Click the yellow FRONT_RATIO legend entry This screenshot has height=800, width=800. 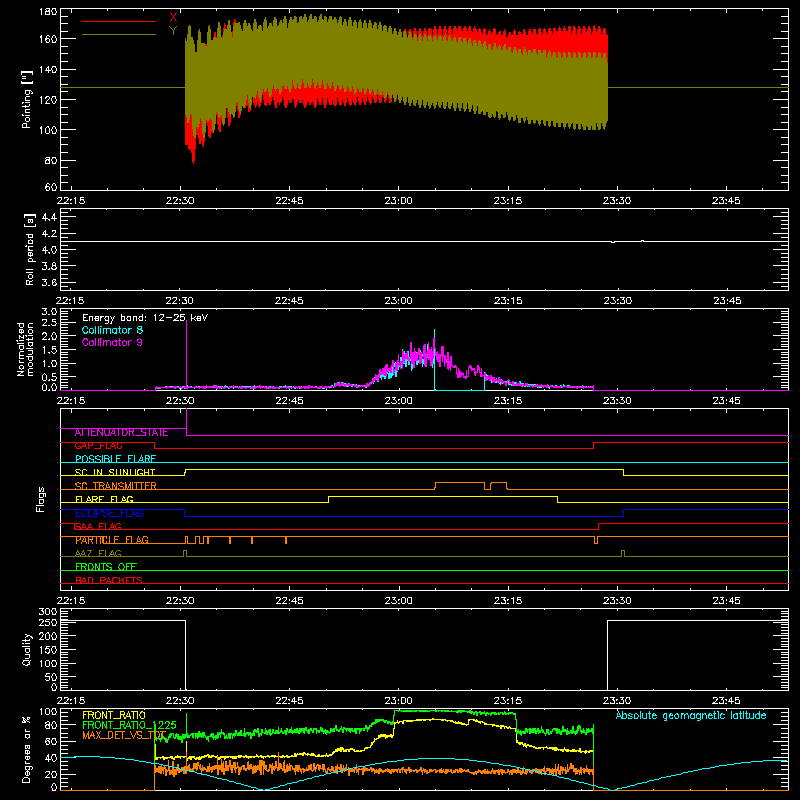click(x=114, y=715)
